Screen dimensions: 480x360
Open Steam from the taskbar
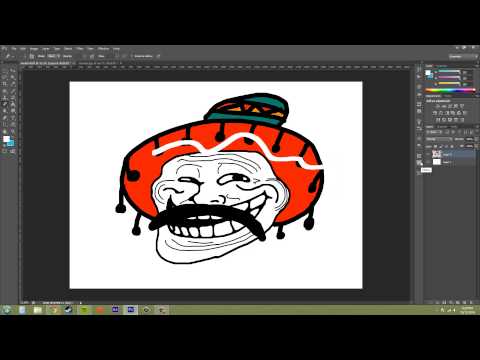[68, 310]
